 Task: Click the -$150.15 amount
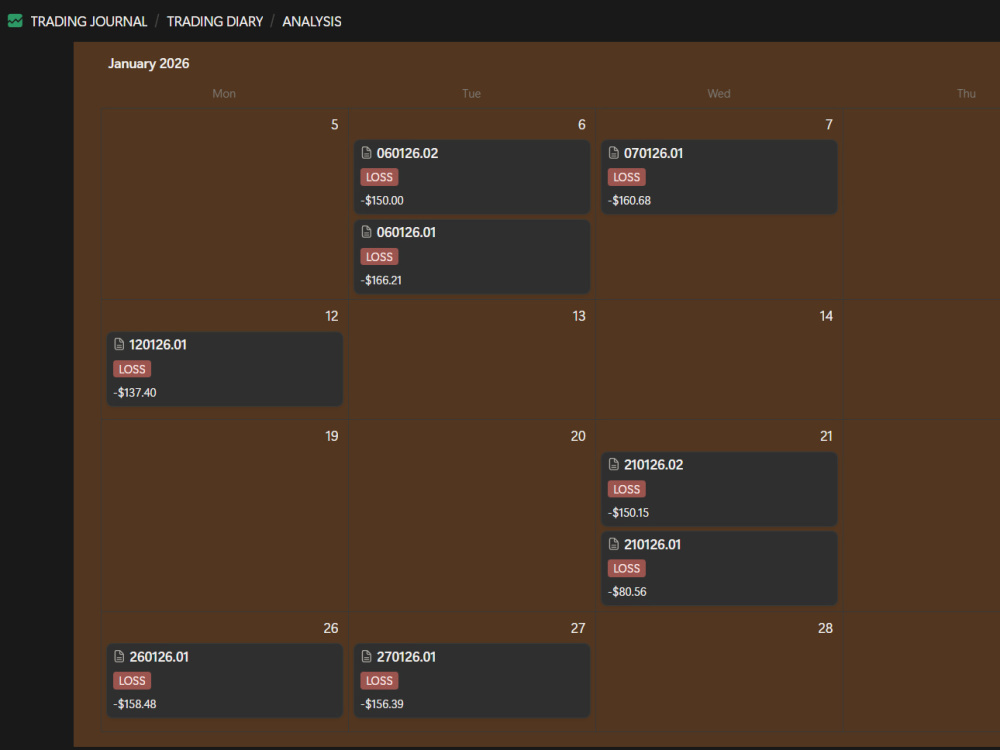(x=628, y=512)
